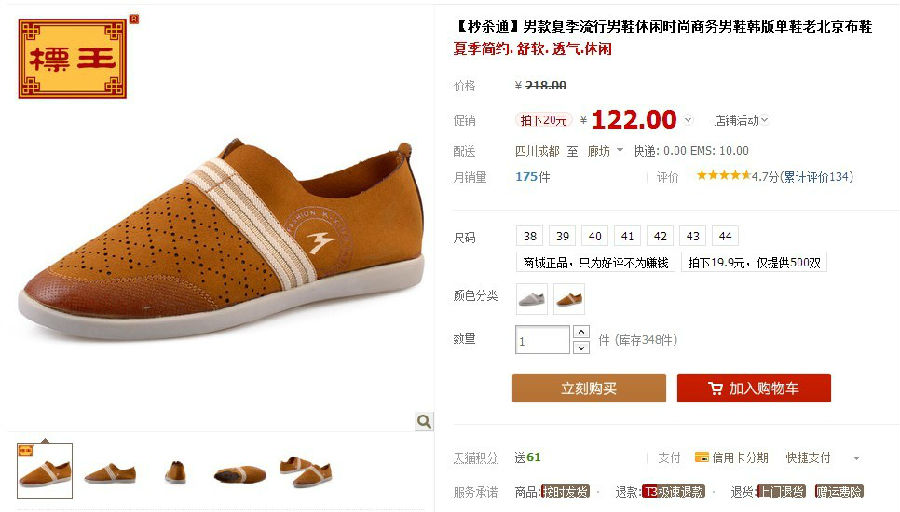
Task: Increase quantity with the up arrow
Action: point(581,332)
